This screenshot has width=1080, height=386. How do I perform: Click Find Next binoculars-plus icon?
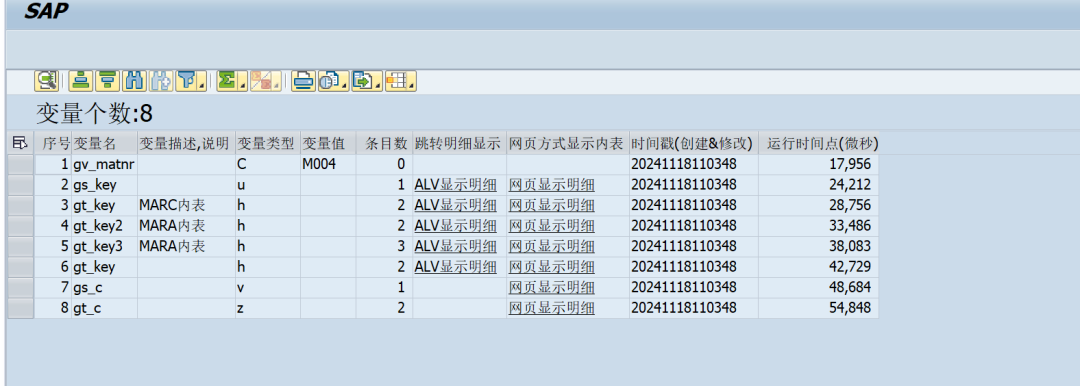tap(161, 81)
